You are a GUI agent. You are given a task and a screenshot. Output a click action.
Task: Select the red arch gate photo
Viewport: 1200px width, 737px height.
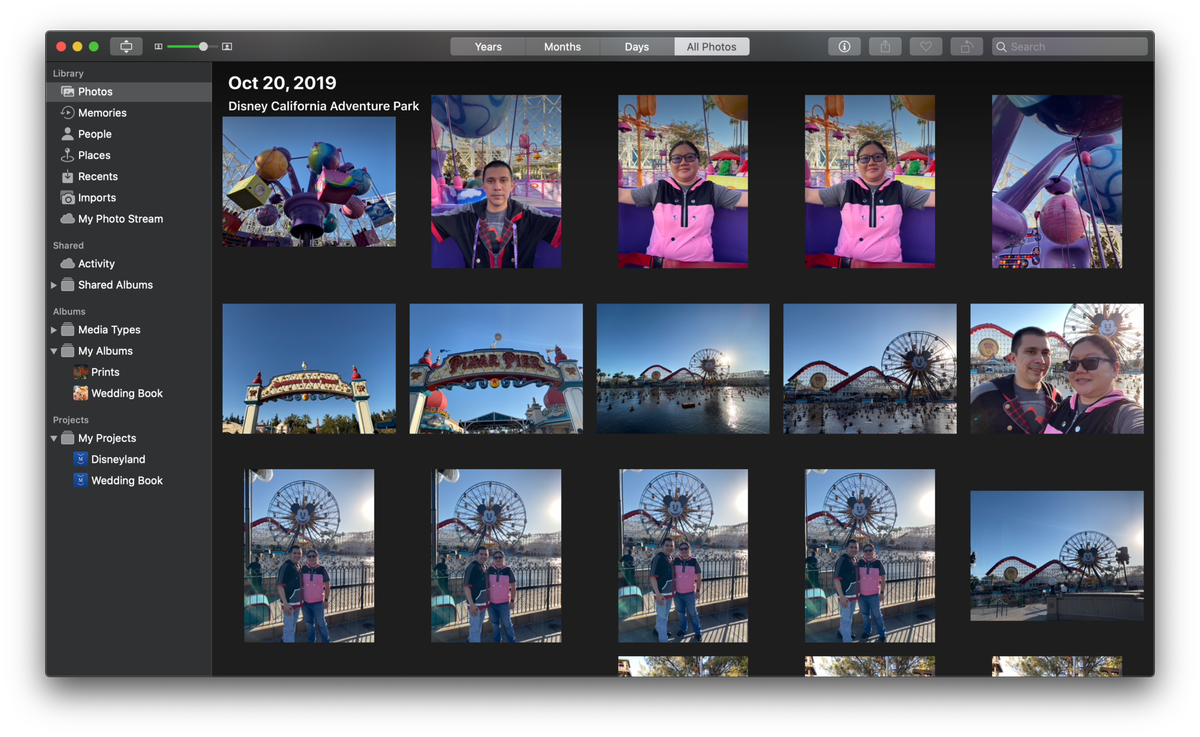(309, 369)
